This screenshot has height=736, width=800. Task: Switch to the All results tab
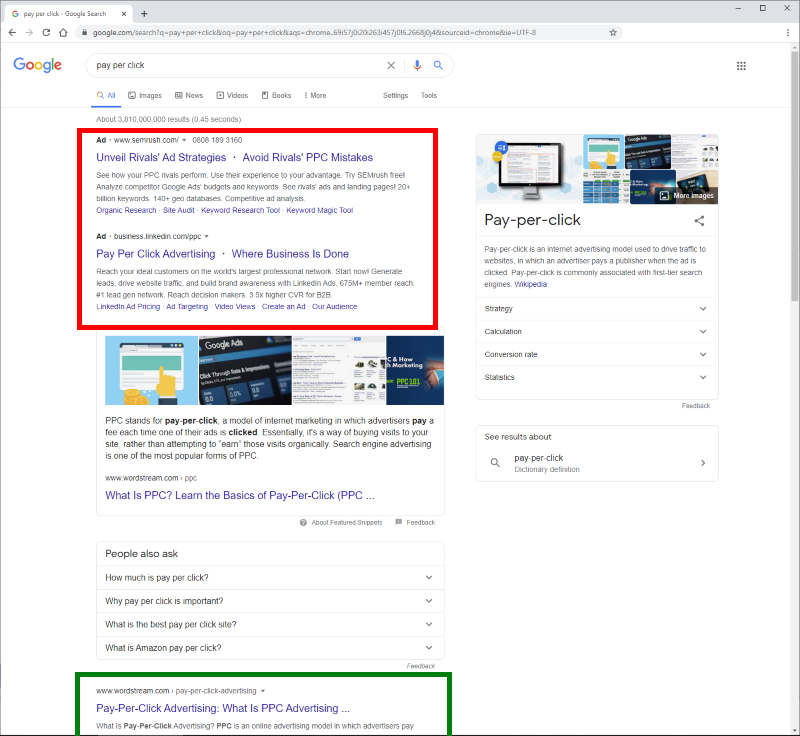click(x=106, y=95)
